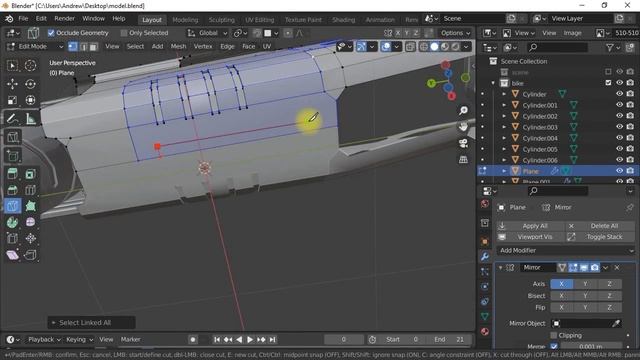Switch perspective/orthographic grid icon
Image resolution: width=640 pixels, height=360 pixels.
click(x=463, y=159)
